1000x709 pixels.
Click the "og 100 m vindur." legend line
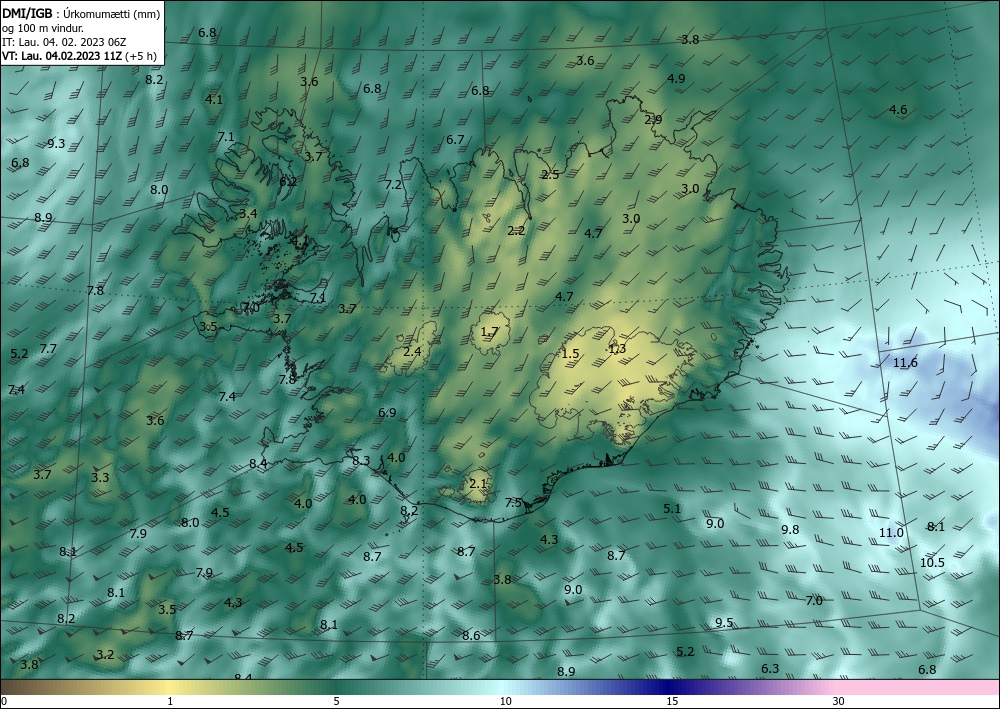tap(43, 27)
